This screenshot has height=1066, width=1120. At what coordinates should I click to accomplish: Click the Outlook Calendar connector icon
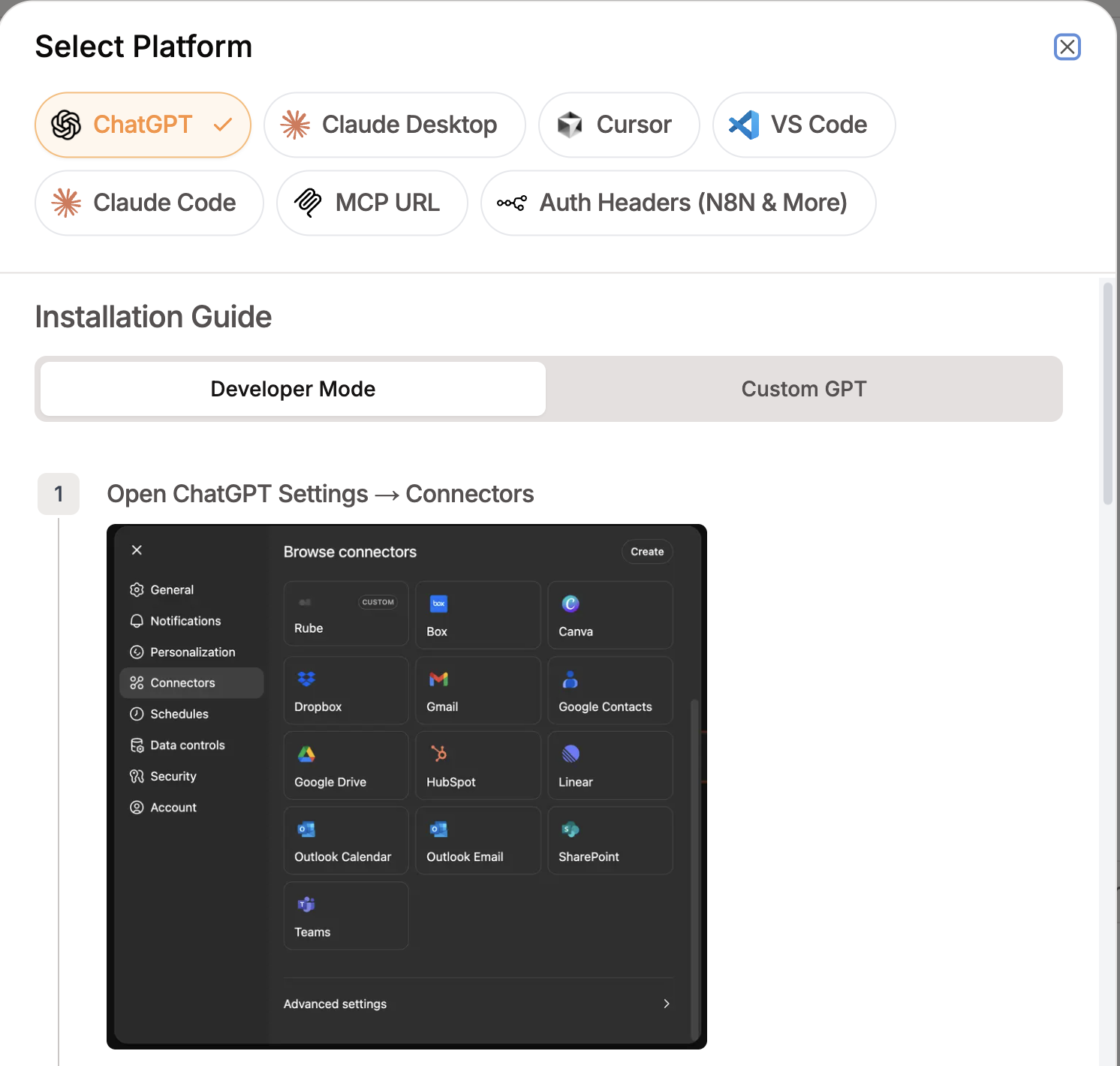[306, 830]
